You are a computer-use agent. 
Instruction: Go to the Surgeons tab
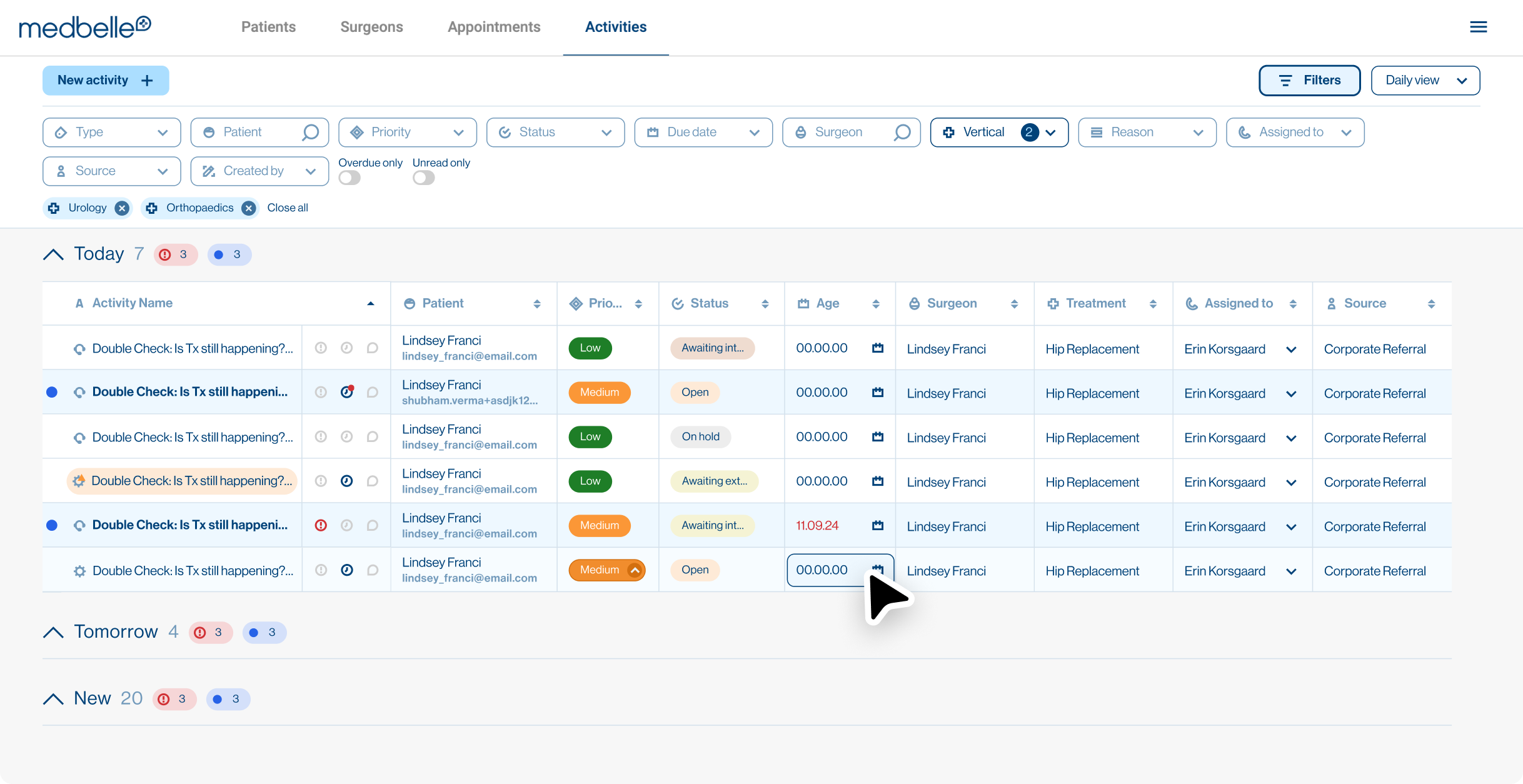371,27
